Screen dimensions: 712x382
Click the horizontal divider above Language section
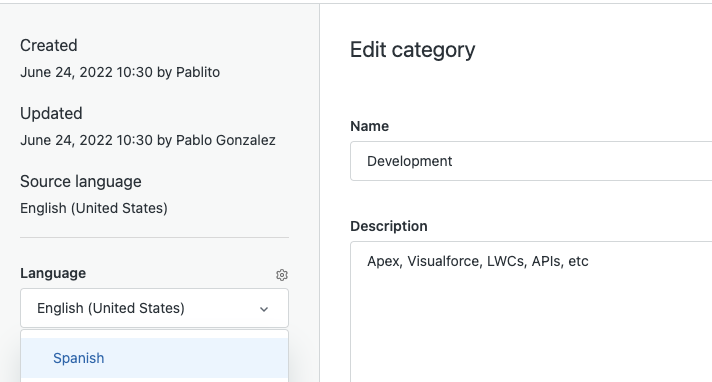(x=154, y=237)
